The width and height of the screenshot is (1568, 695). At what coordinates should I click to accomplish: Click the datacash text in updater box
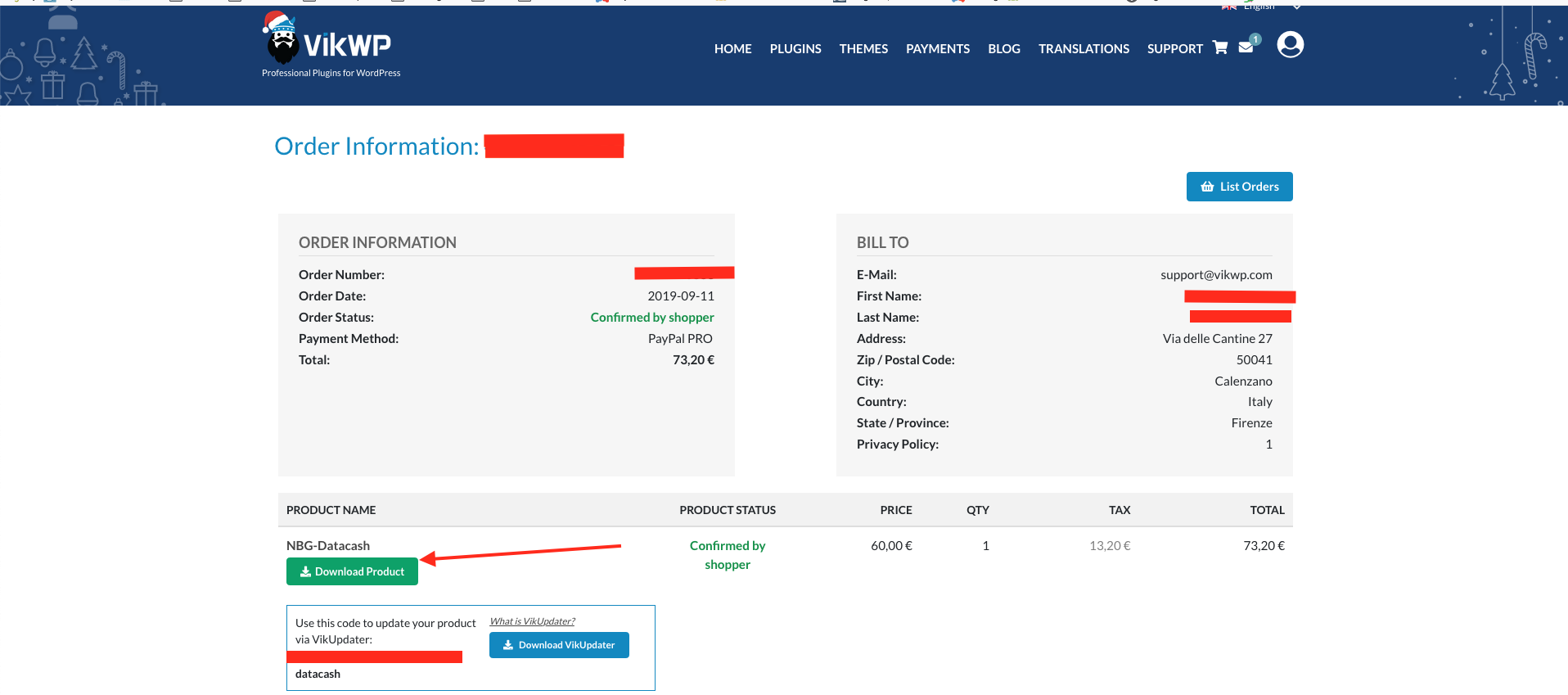click(x=318, y=675)
